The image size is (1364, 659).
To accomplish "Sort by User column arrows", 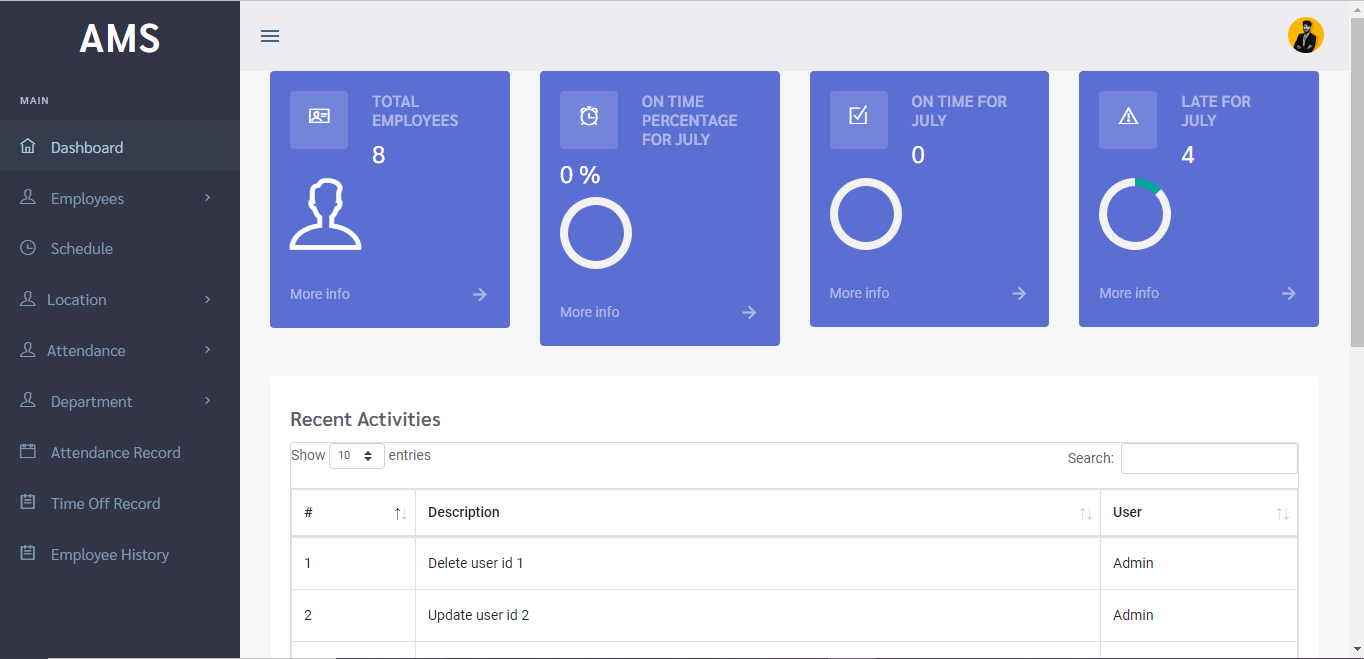I will click(x=1282, y=513).
